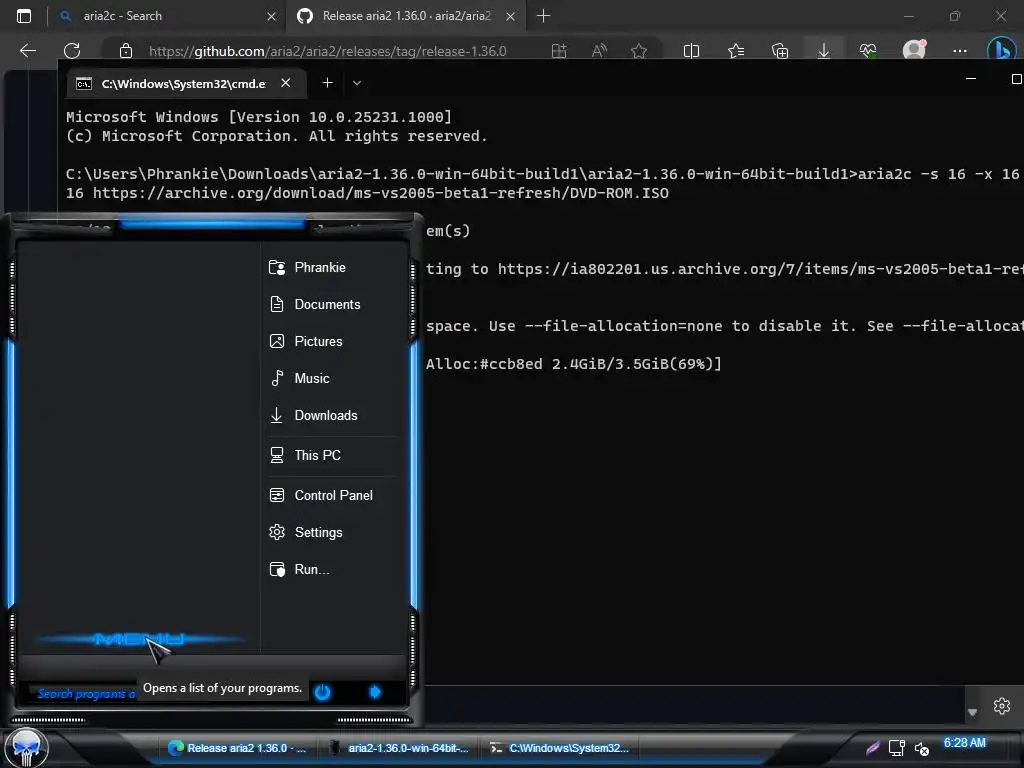The width and height of the screenshot is (1024, 768).
Task: Click the browser profile avatar
Action: pos(914,50)
